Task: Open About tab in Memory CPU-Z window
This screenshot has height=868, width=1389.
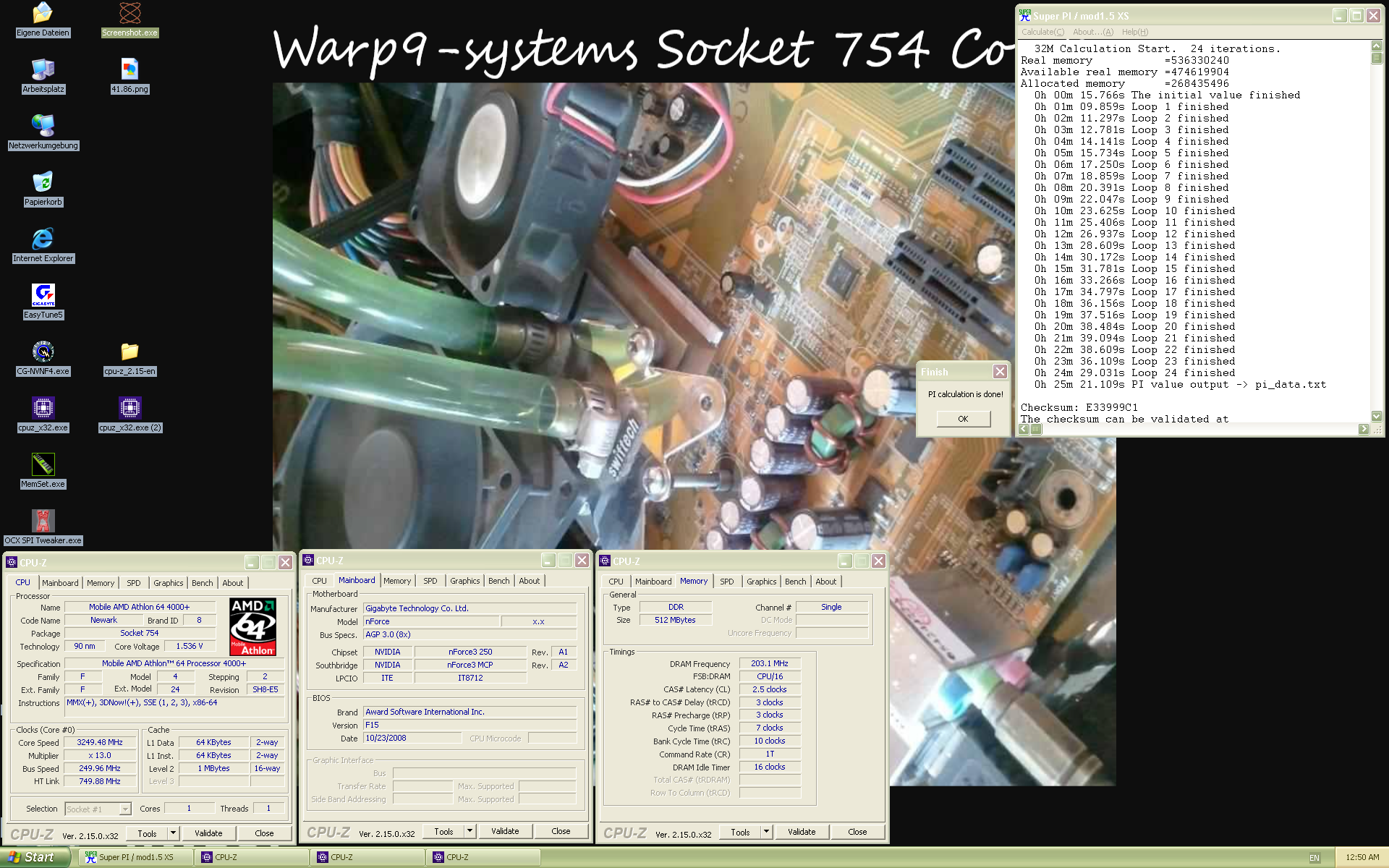Action: 825,582
